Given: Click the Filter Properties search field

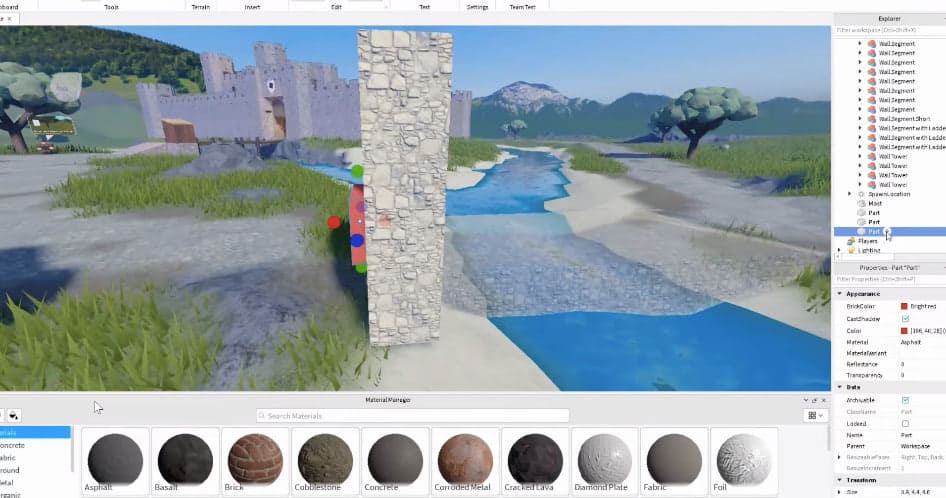Looking at the screenshot, I should click(x=889, y=279).
